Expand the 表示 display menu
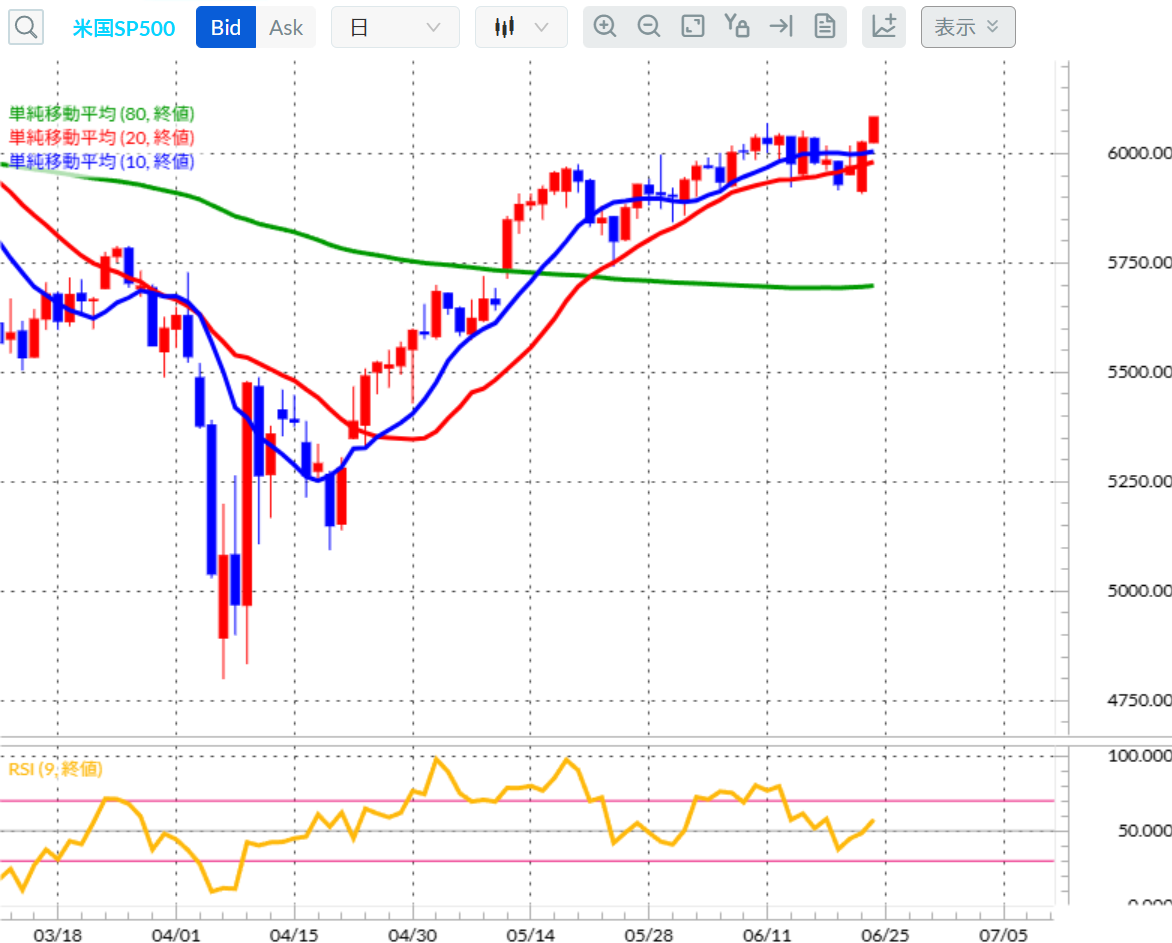This screenshot has height=943, width=1172. pyautogui.click(x=968, y=28)
